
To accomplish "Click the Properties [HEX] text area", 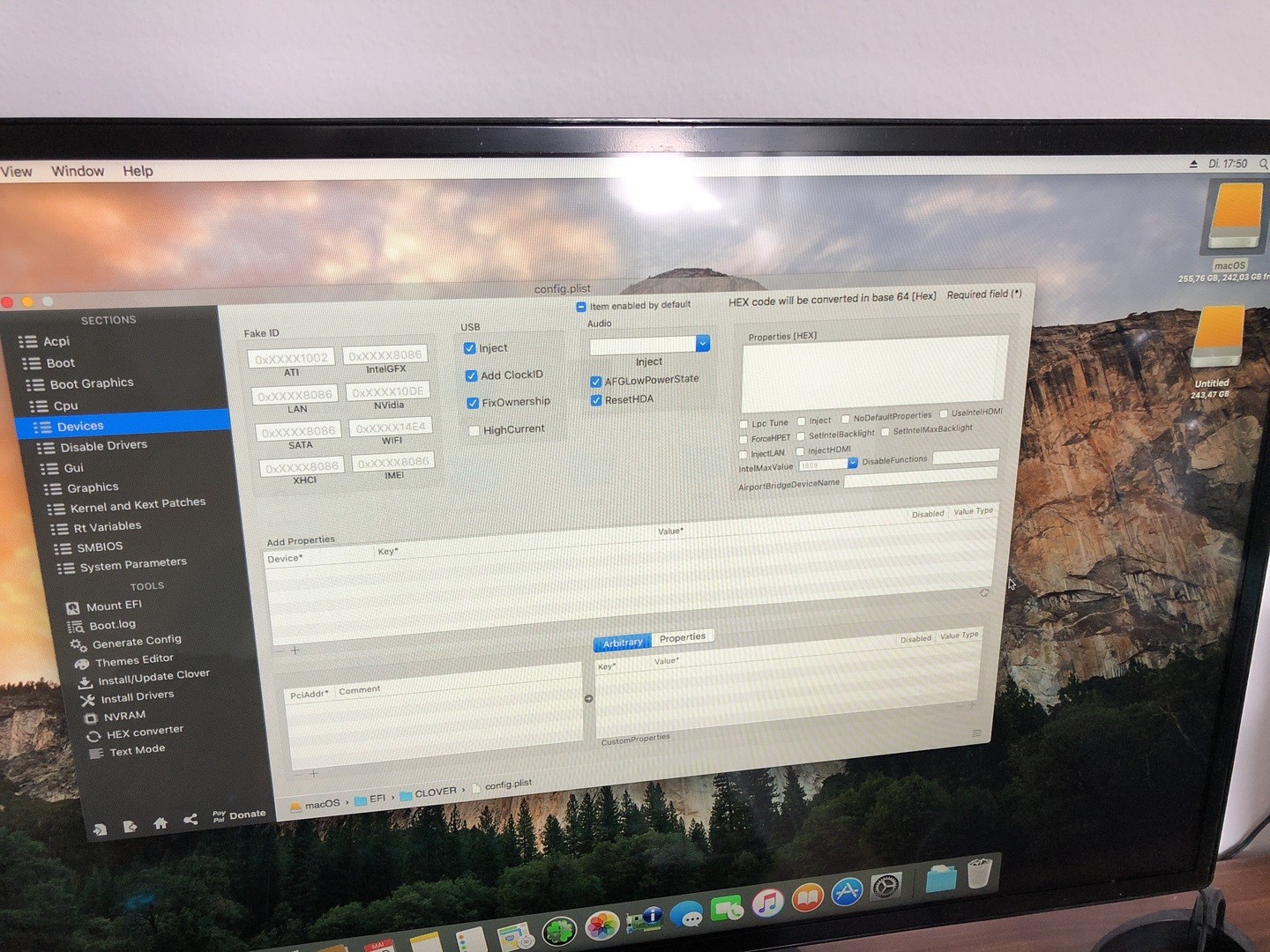I will 874,373.
